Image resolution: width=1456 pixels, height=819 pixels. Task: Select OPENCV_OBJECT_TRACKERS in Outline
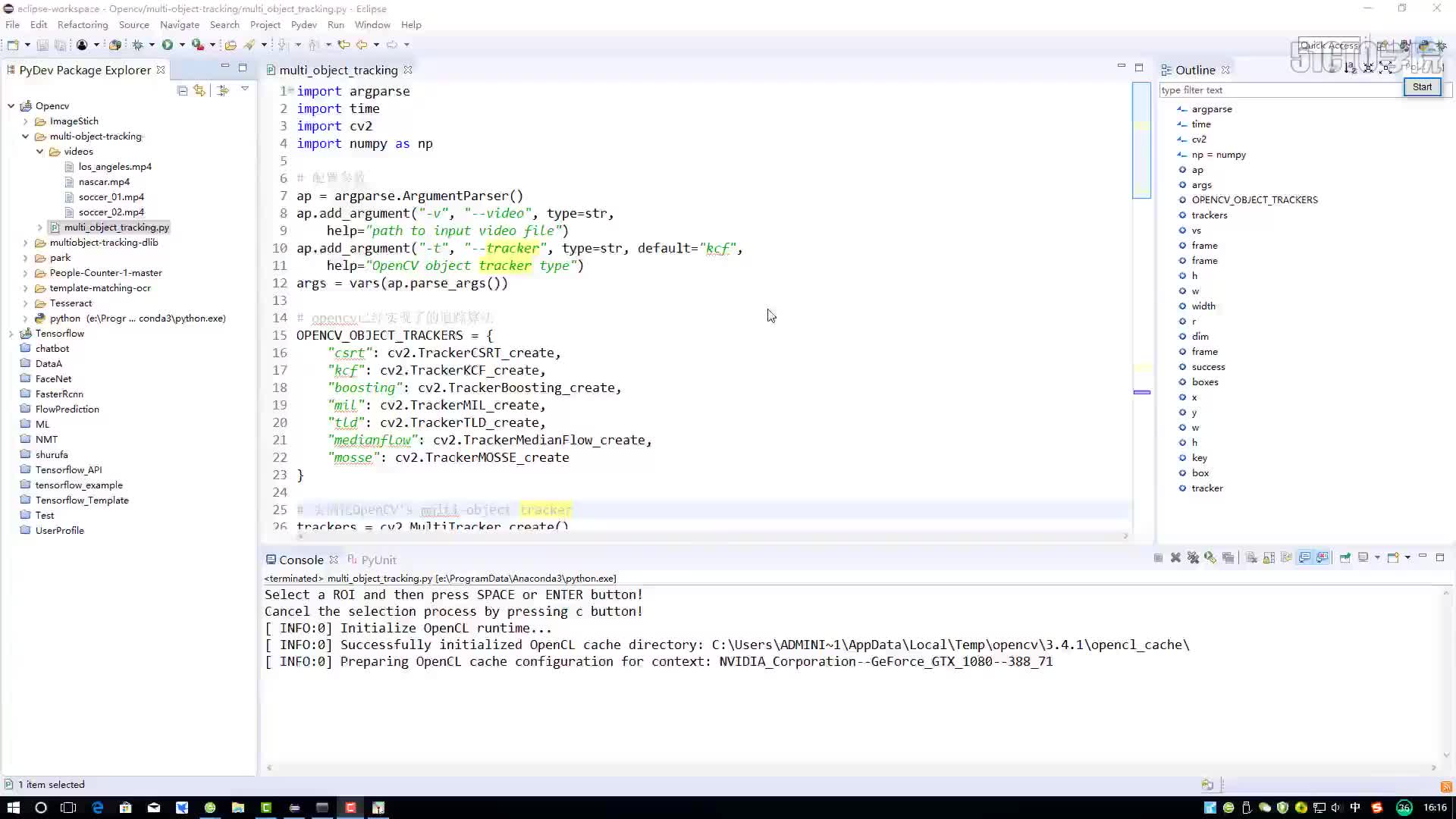(x=1254, y=199)
